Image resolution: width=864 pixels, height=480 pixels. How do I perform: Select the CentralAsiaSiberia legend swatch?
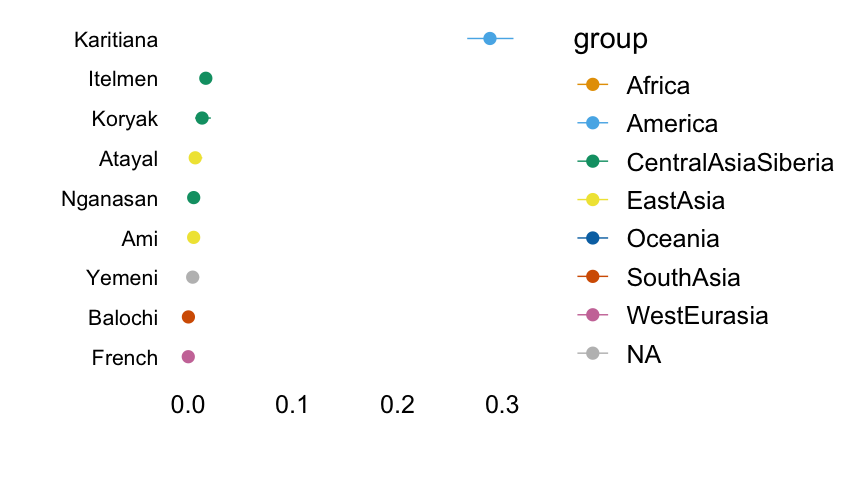(592, 162)
